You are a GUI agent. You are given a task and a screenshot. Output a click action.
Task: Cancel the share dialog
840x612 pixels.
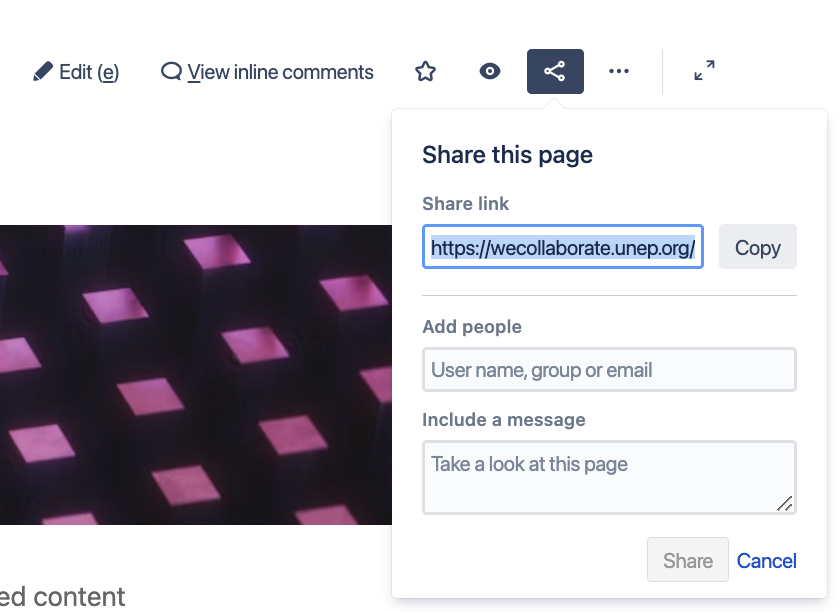pyautogui.click(x=767, y=561)
